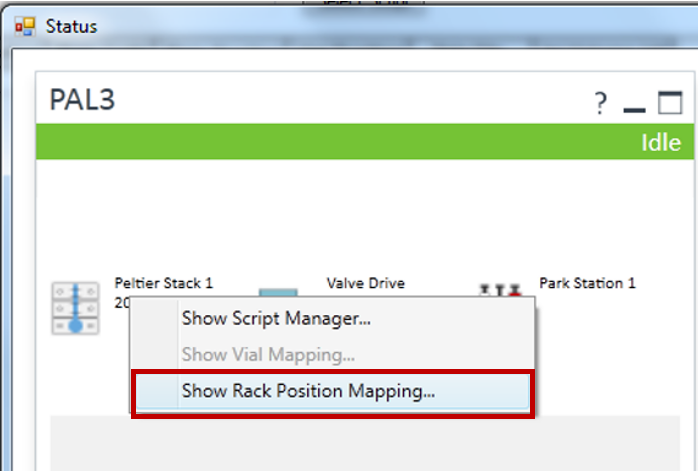Click the Valve Drive module label
Image resolution: width=698 pixels, height=474 pixels.
(365, 283)
